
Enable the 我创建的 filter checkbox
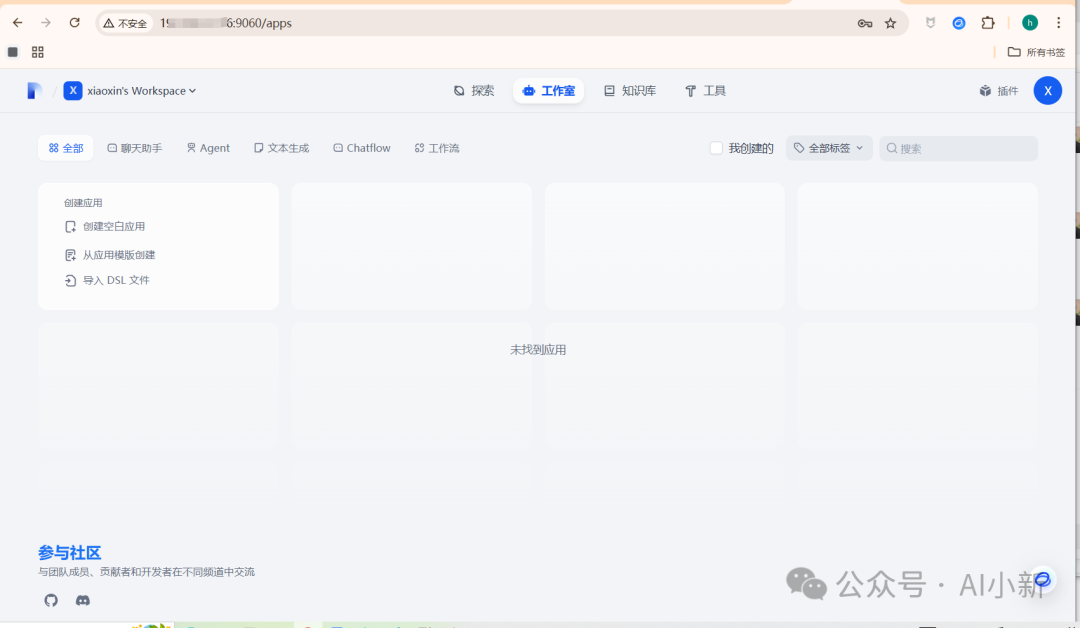(x=716, y=147)
